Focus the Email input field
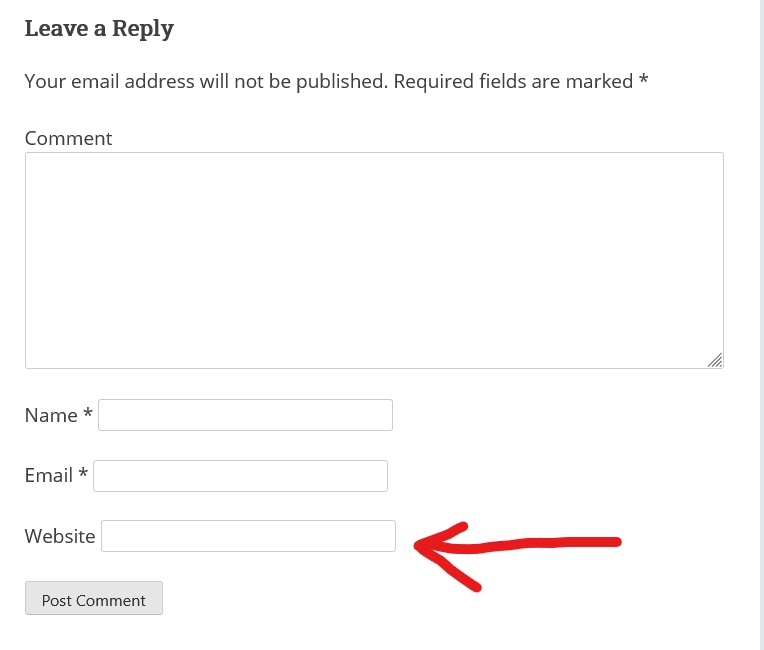This screenshot has width=764, height=650. 240,476
